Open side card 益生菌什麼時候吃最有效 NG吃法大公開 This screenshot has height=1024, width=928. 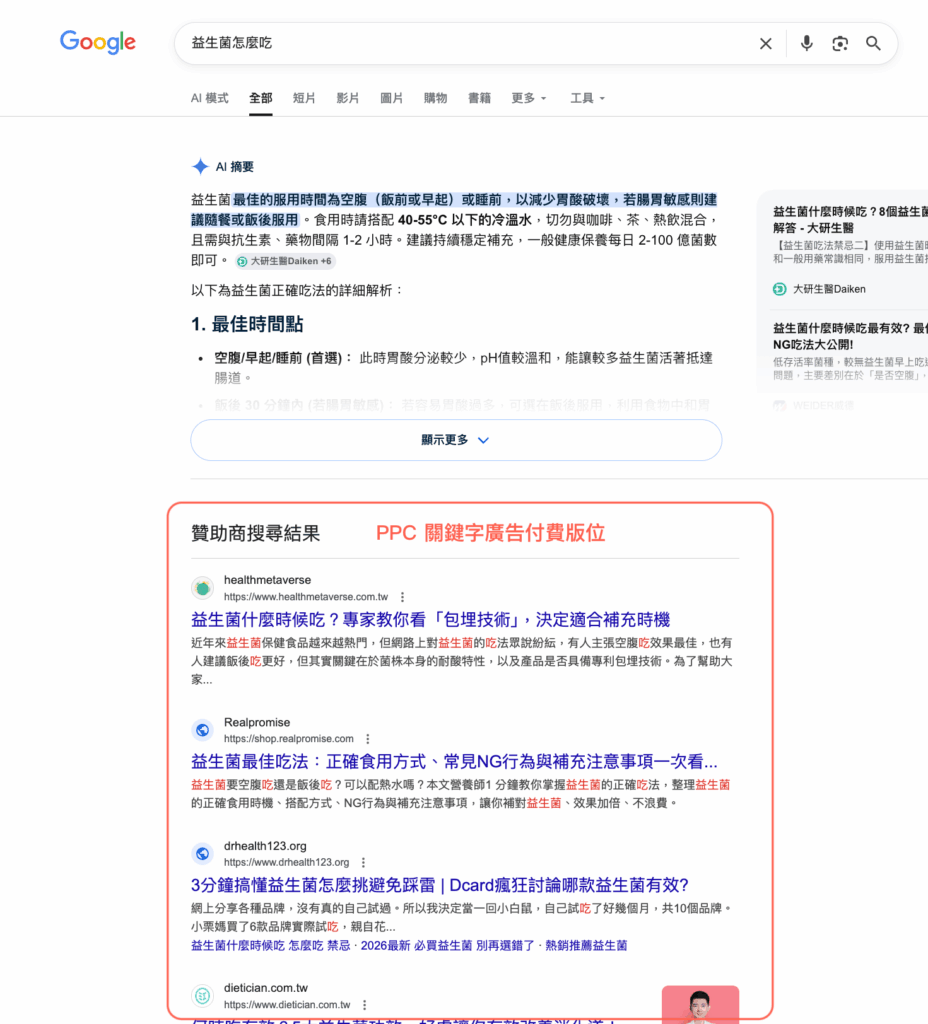point(850,336)
